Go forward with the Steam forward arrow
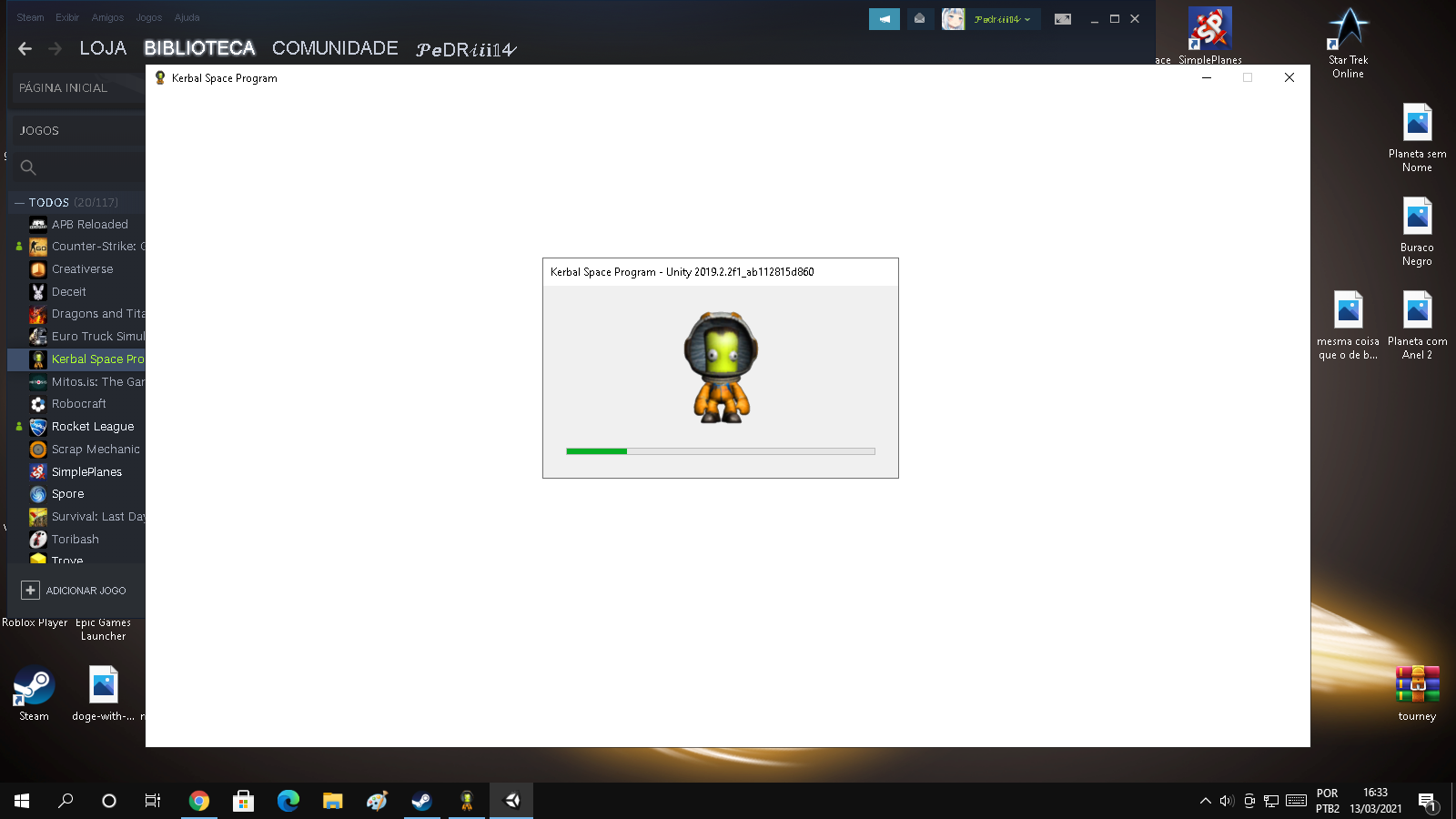 coord(55,49)
